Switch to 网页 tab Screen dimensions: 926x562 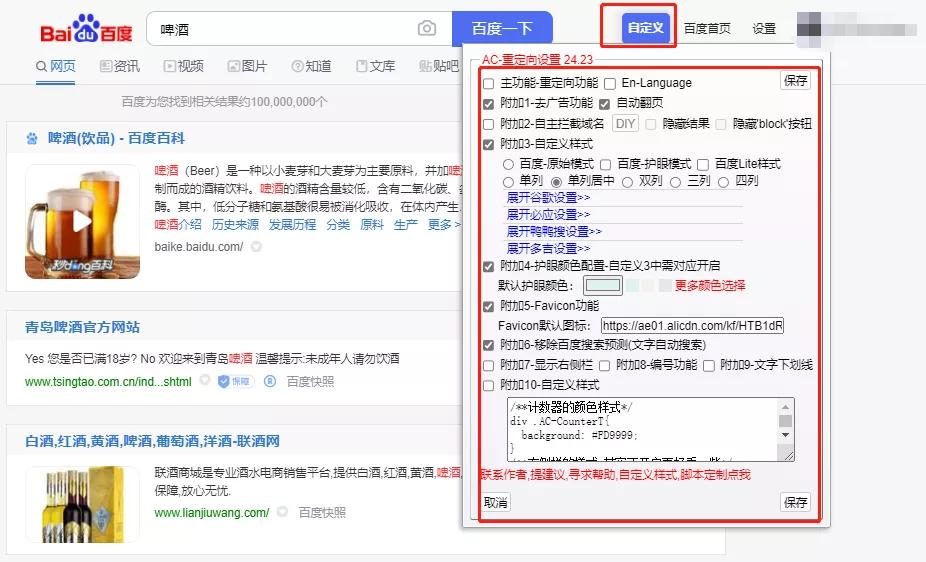pyautogui.click(x=56, y=66)
